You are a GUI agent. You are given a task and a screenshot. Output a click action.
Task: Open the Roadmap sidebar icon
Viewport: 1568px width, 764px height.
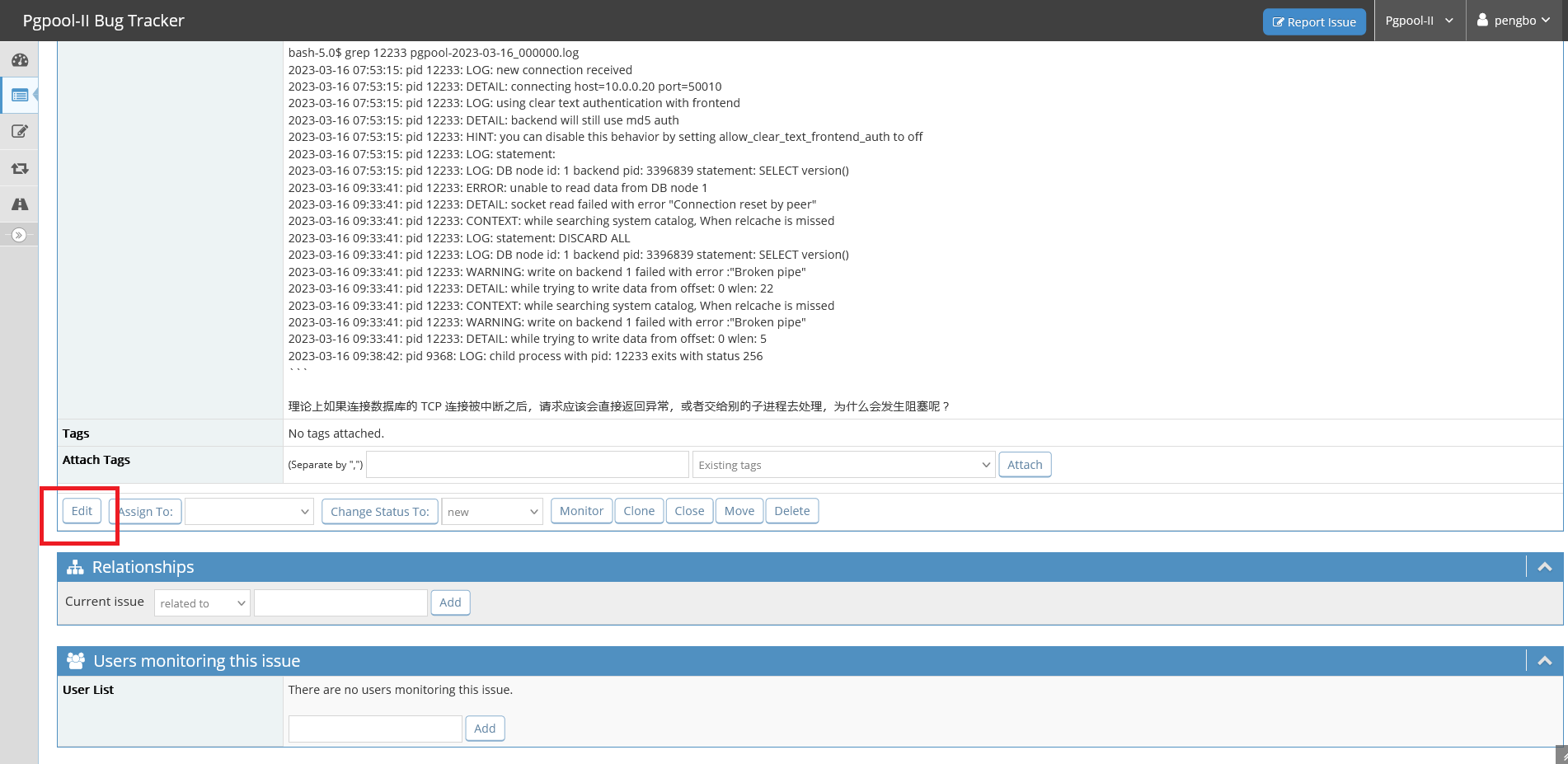tap(20, 204)
